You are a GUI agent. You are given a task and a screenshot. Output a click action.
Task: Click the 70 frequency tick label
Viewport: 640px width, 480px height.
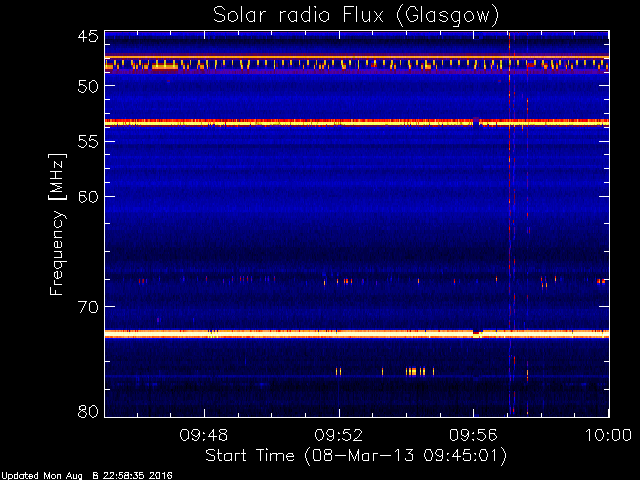(88, 307)
